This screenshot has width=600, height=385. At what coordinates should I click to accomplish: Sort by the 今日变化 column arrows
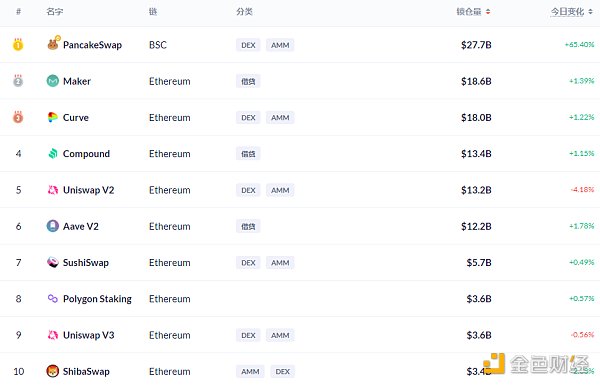[590, 12]
